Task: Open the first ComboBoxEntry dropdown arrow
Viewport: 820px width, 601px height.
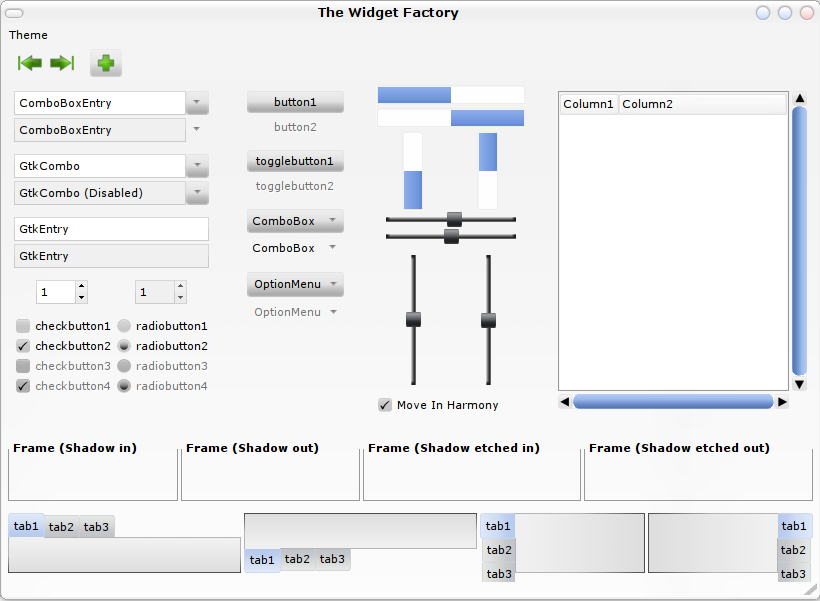Action: tap(197, 103)
